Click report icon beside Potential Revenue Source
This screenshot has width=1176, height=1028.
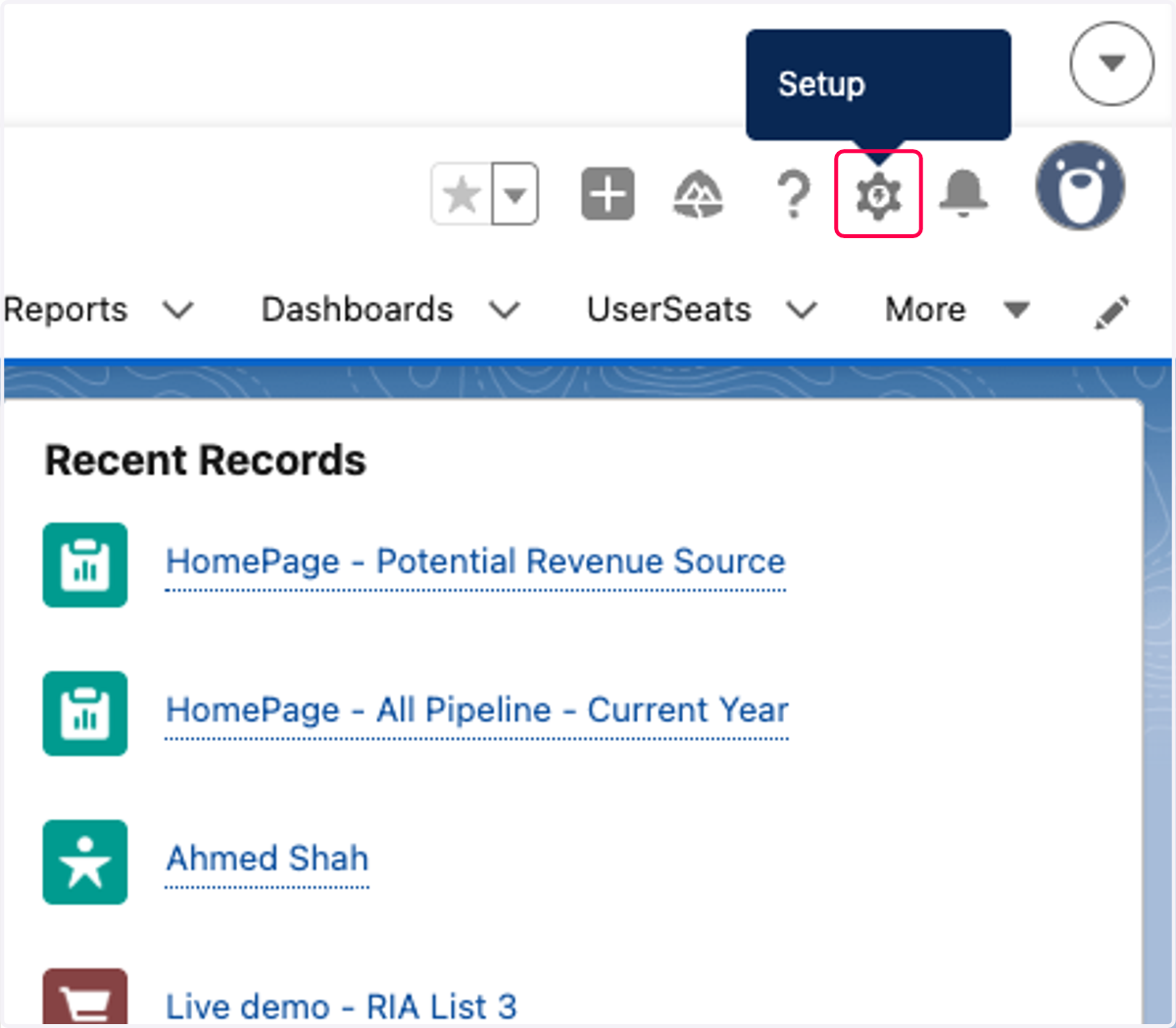85,564
